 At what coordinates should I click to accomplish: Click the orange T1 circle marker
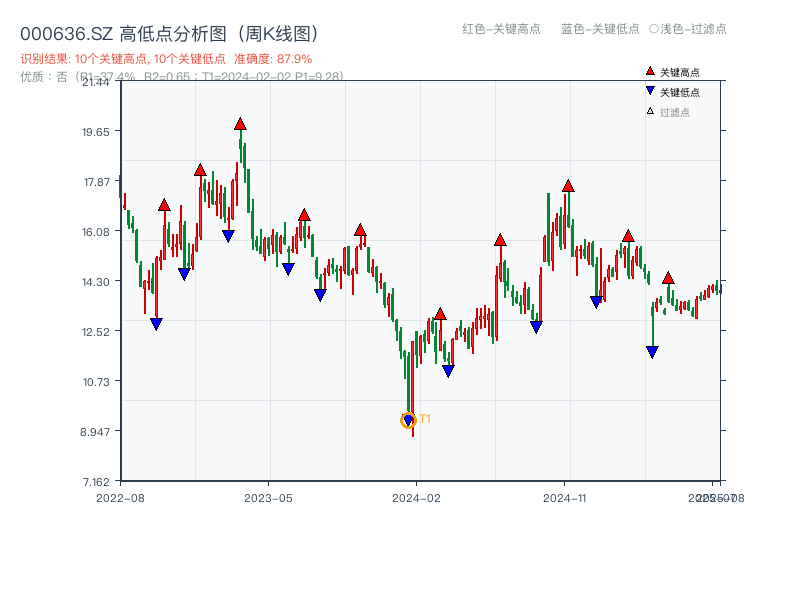pos(408,421)
